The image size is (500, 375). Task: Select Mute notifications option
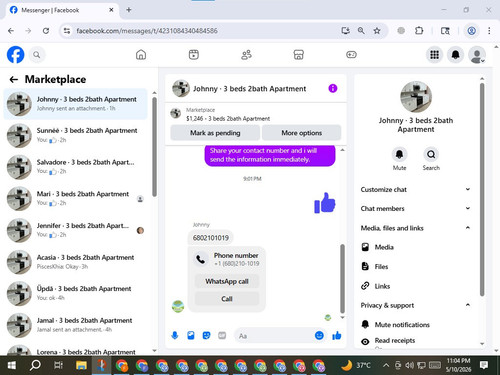[x=415, y=324]
